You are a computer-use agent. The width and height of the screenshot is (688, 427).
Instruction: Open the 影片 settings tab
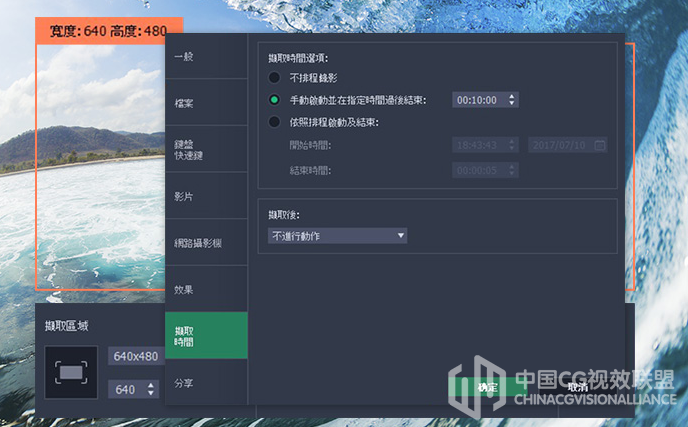[x=206, y=196]
